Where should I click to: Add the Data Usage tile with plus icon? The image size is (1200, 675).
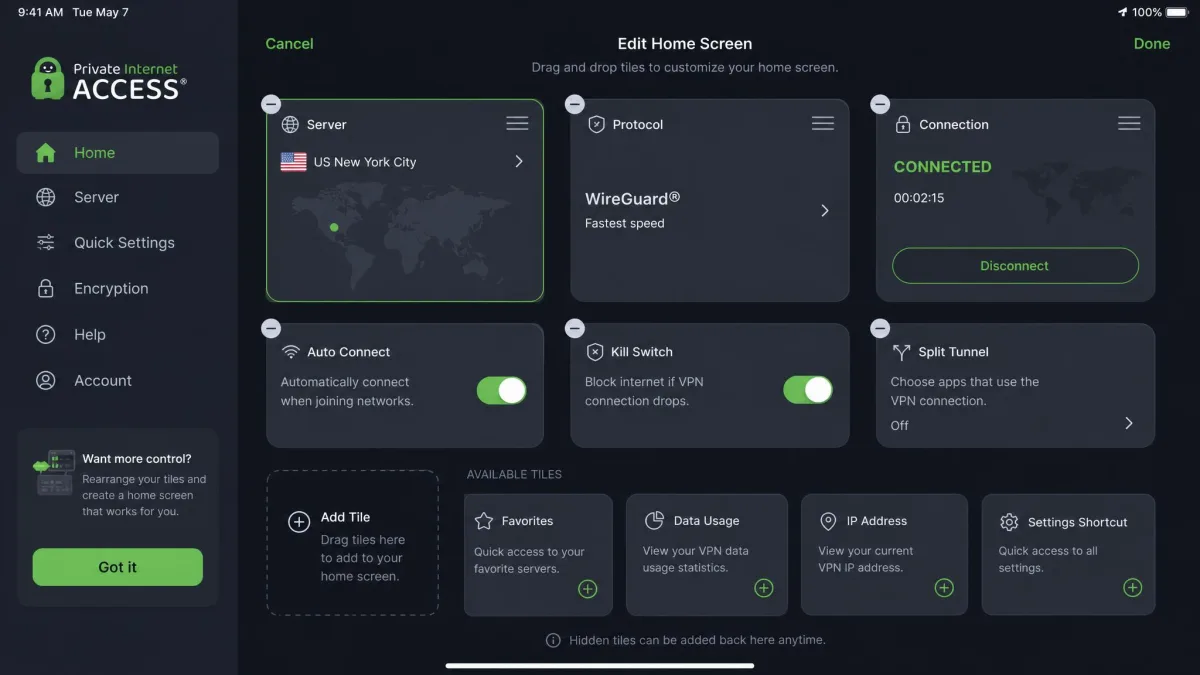(x=764, y=588)
